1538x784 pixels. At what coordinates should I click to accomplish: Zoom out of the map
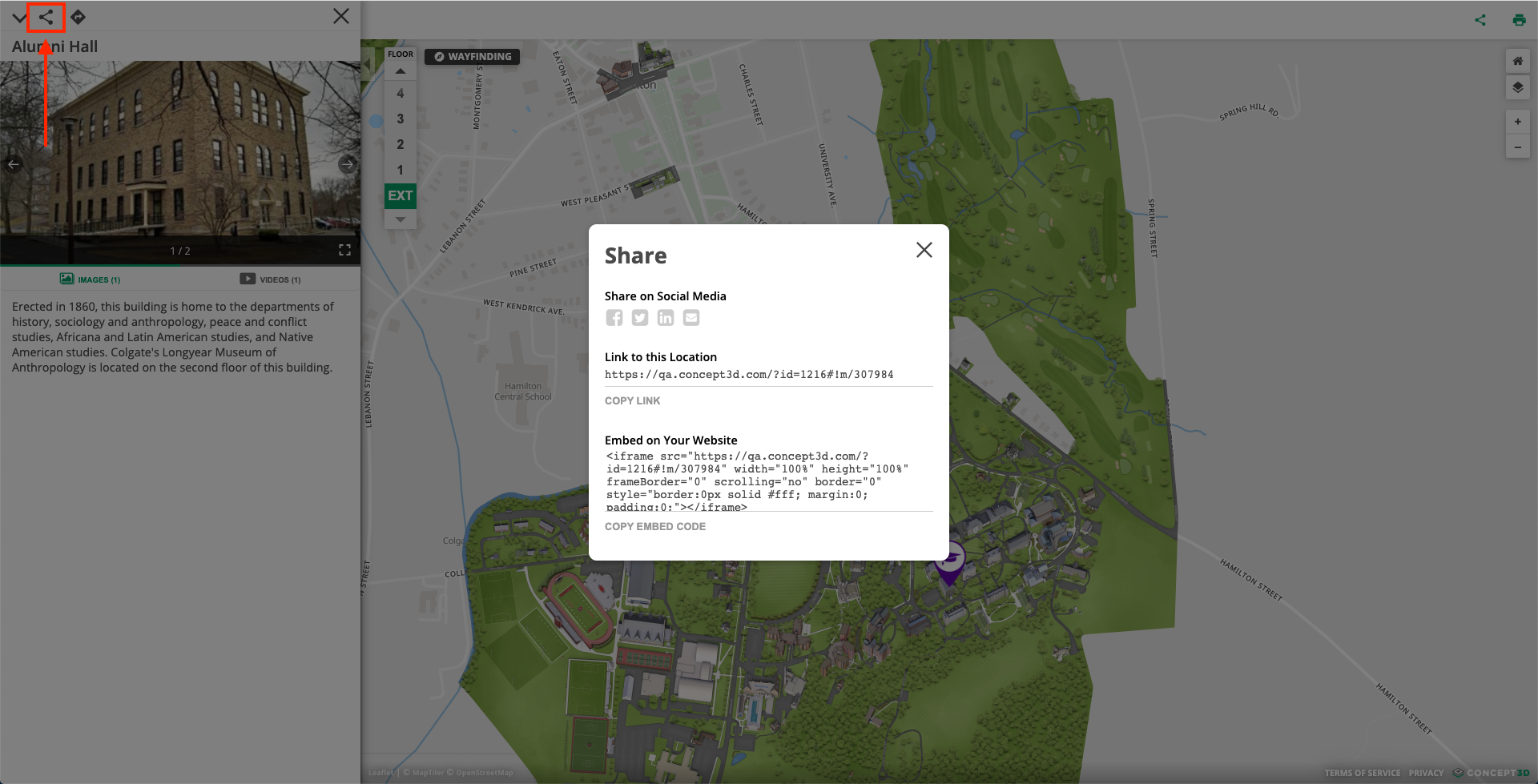click(1518, 147)
